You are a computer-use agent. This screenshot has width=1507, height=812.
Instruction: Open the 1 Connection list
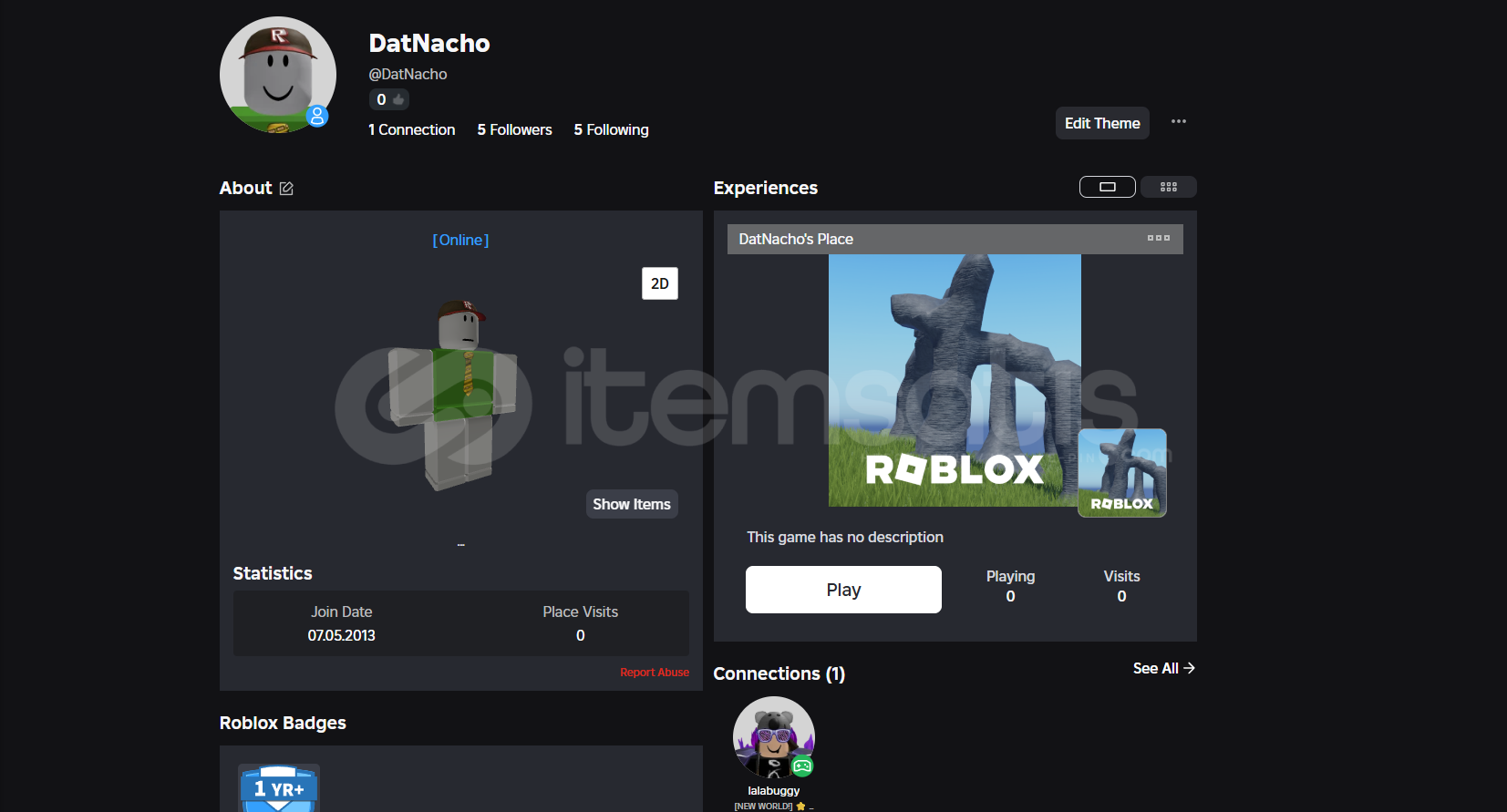click(411, 129)
